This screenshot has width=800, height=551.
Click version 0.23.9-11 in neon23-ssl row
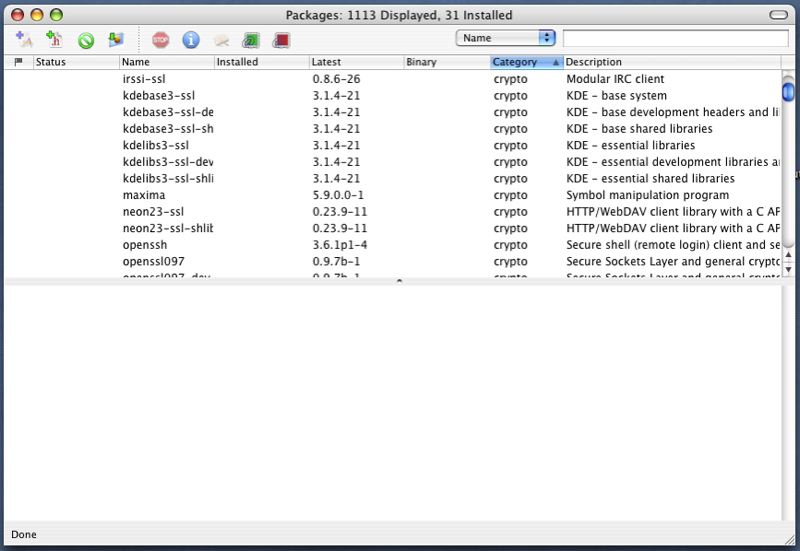click(340, 212)
